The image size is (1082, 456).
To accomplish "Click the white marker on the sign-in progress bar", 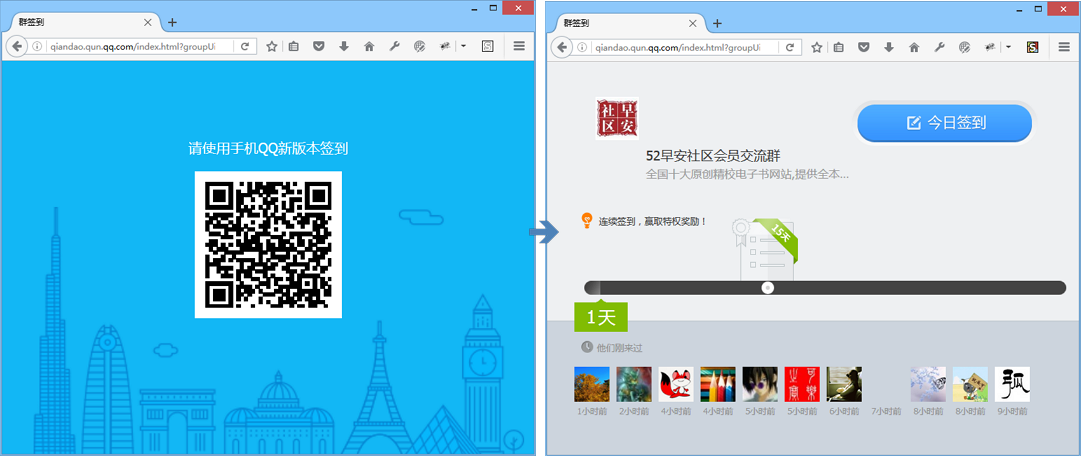I will tap(768, 288).
